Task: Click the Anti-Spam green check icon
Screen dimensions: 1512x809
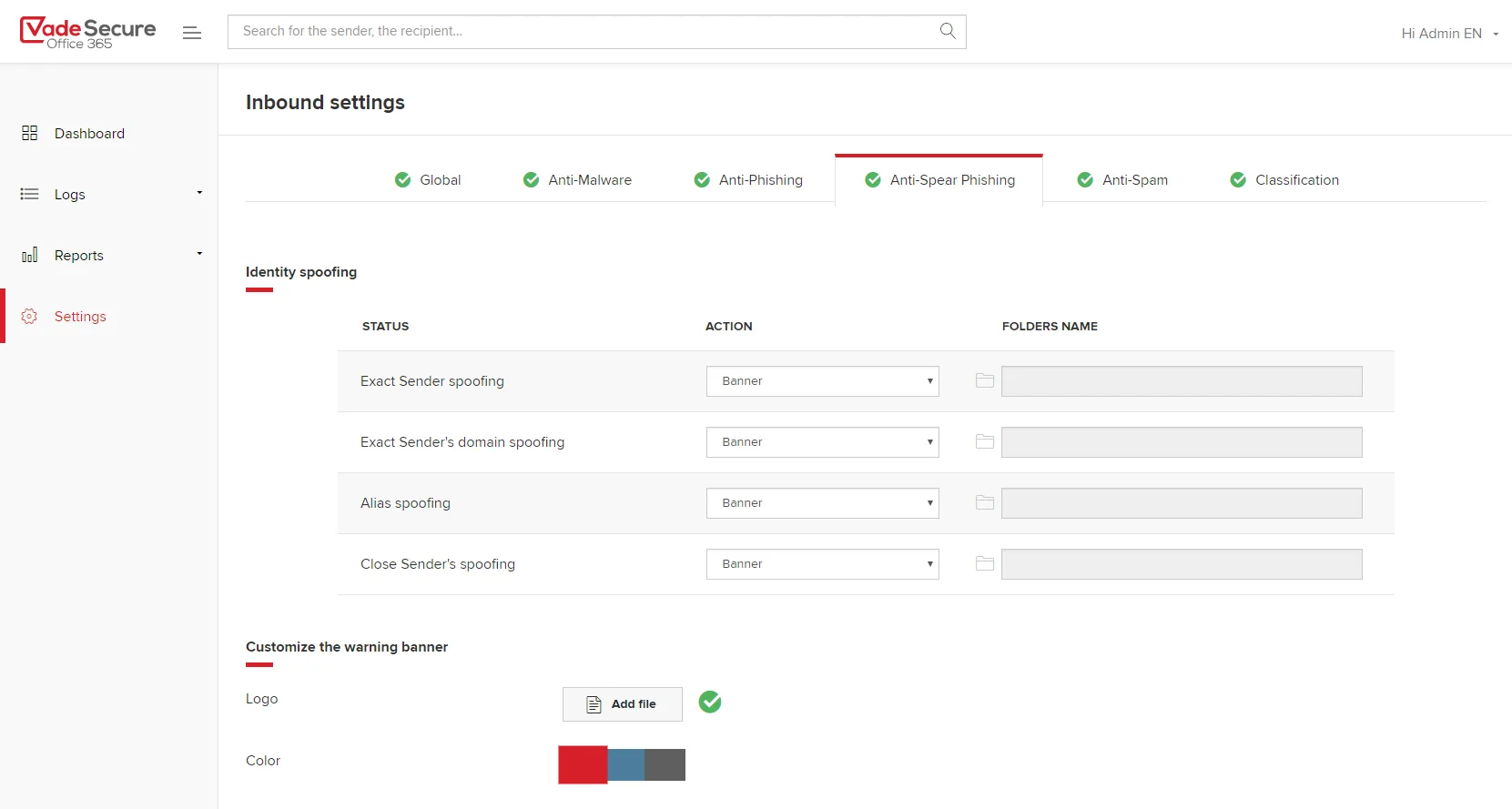Action: pyautogui.click(x=1085, y=179)
